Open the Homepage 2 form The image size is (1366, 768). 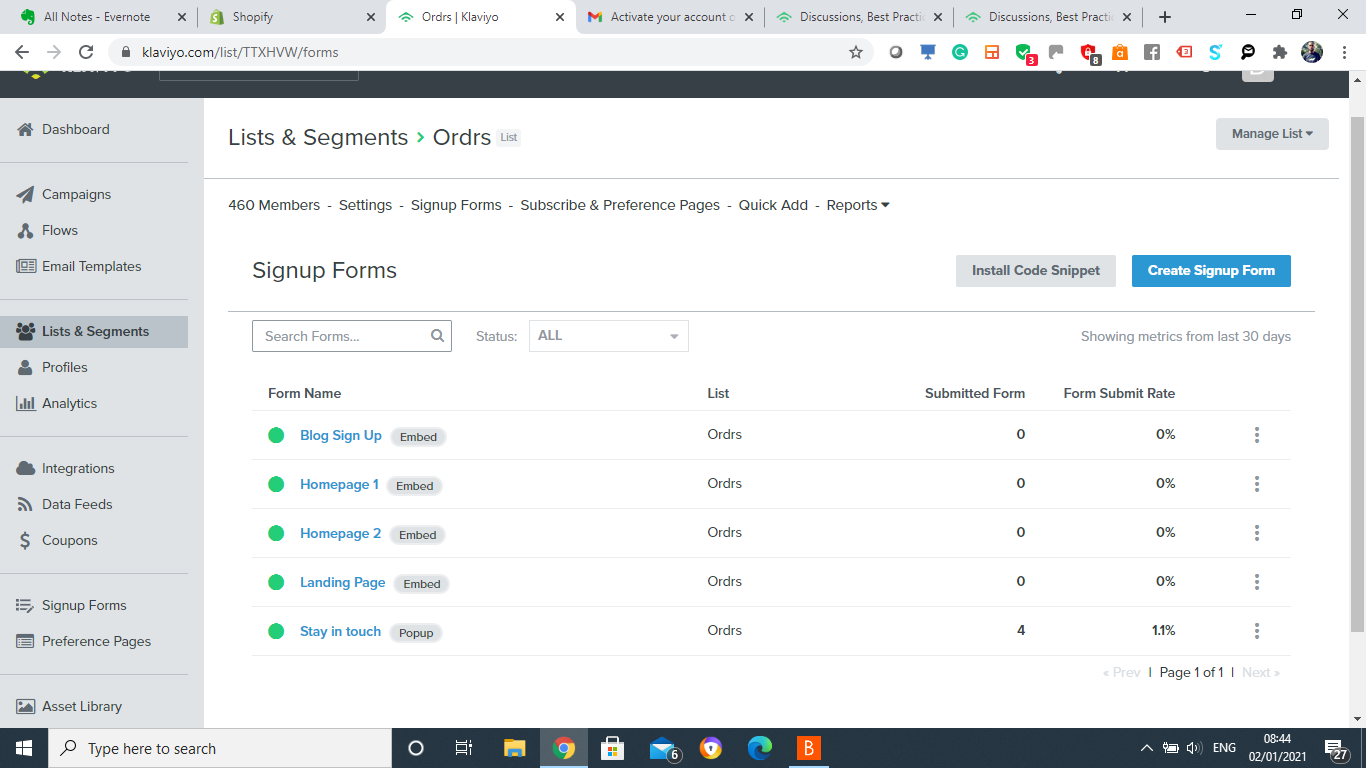[340, 533]
